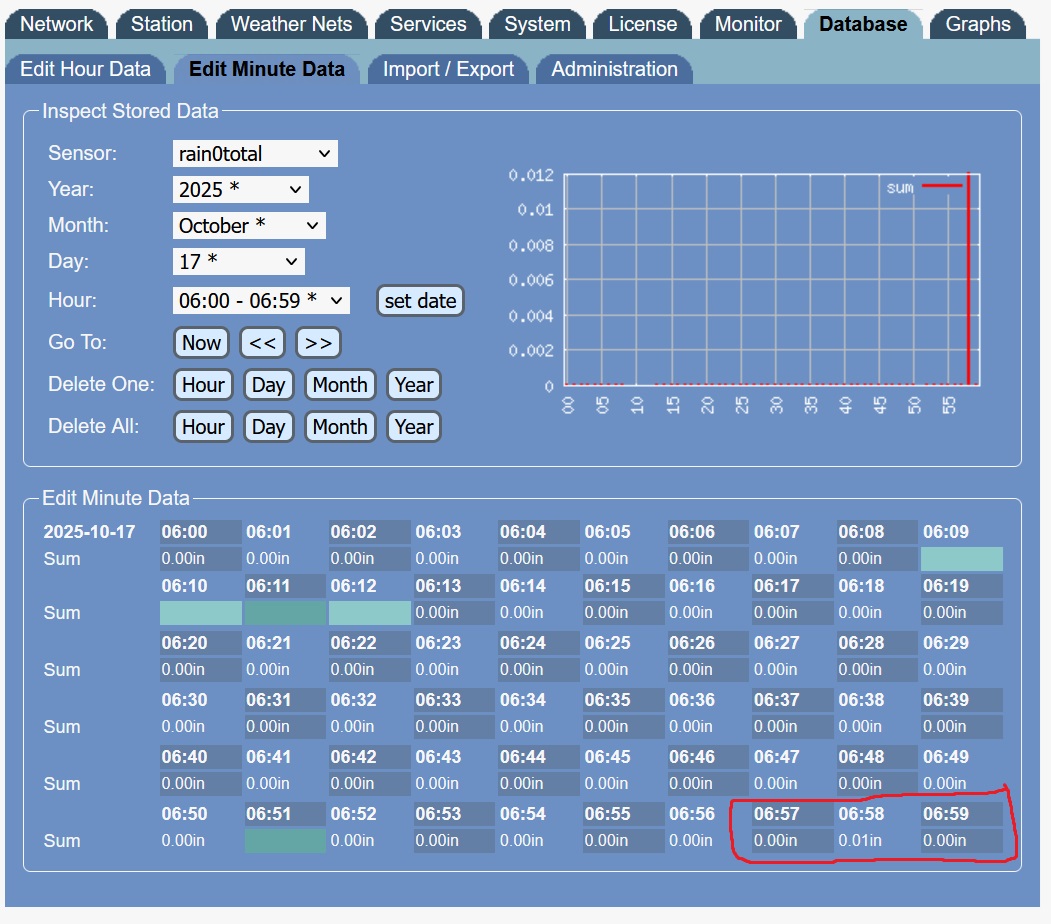Click Delete One 'Hour' button

coord(203,385)
